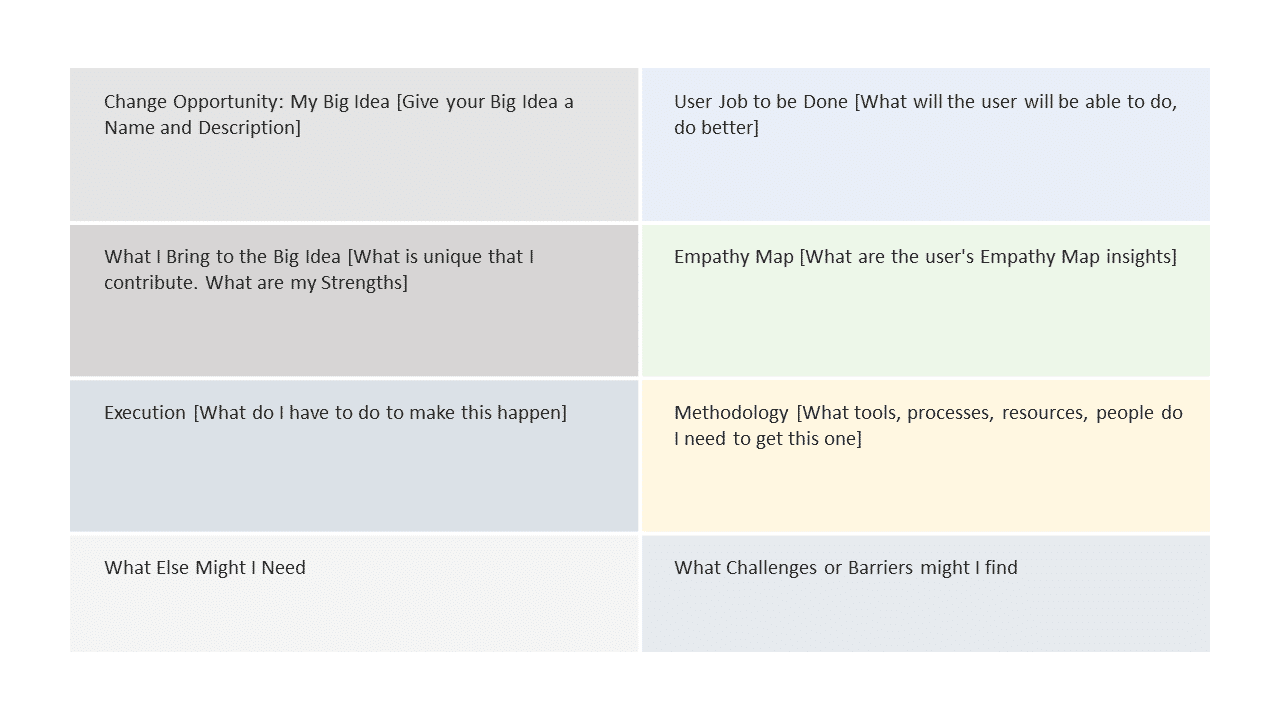Click blank area of the What I Bring box

[x=354, y=335]
